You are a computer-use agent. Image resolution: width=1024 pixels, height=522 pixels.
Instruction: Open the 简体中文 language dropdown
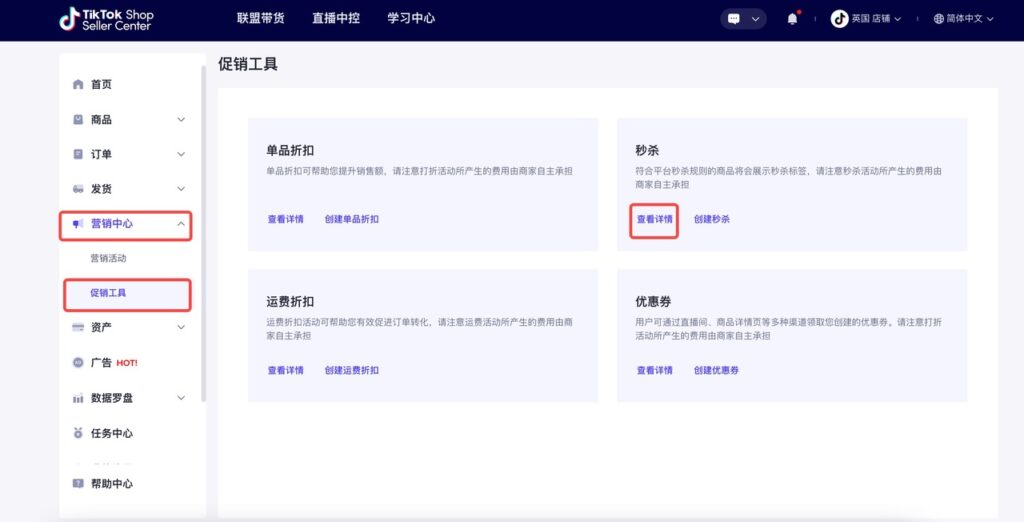click(970, 19)
